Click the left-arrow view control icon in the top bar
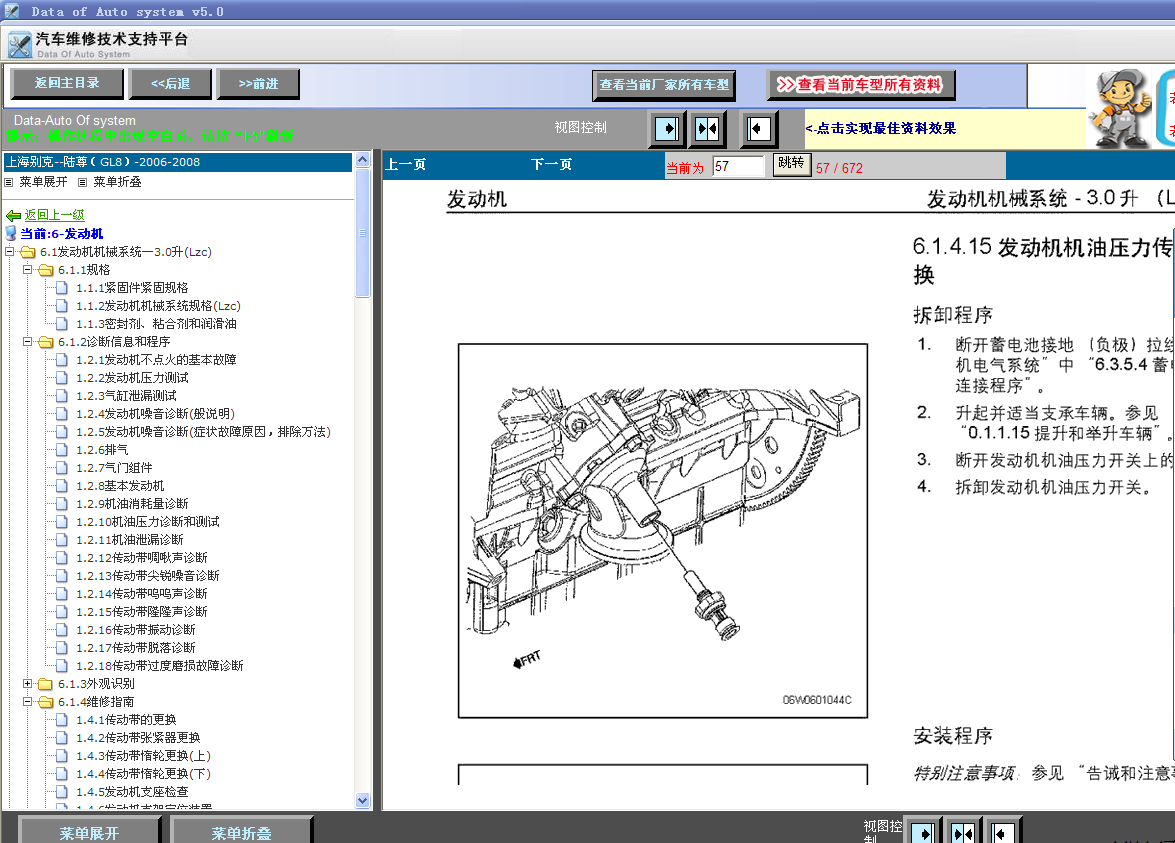Viewport: 1175px width, 843px height. [758, 129]
